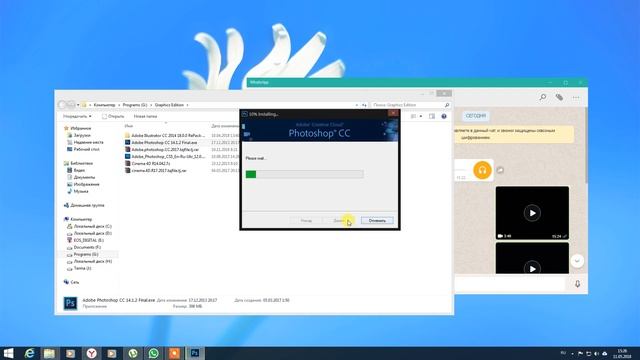Click the Отменить button in the installer

377,220
